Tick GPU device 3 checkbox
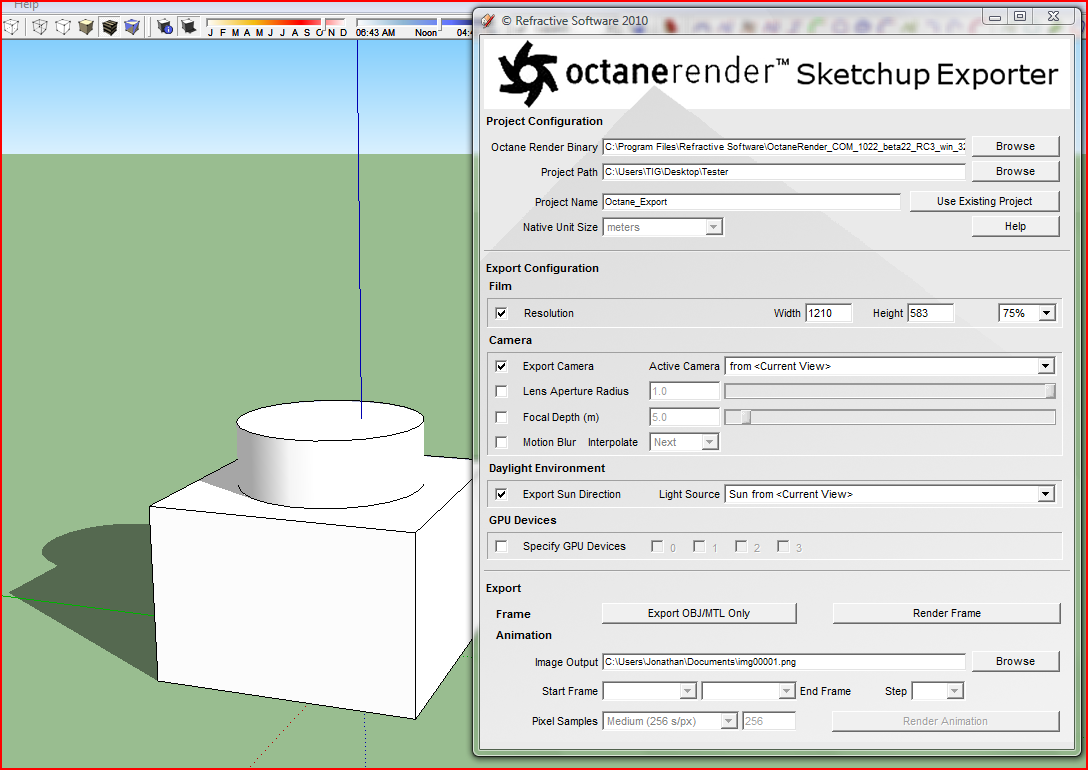Image resolution: width=1088 pixels, height=770 pixels. tap(783, 547)
